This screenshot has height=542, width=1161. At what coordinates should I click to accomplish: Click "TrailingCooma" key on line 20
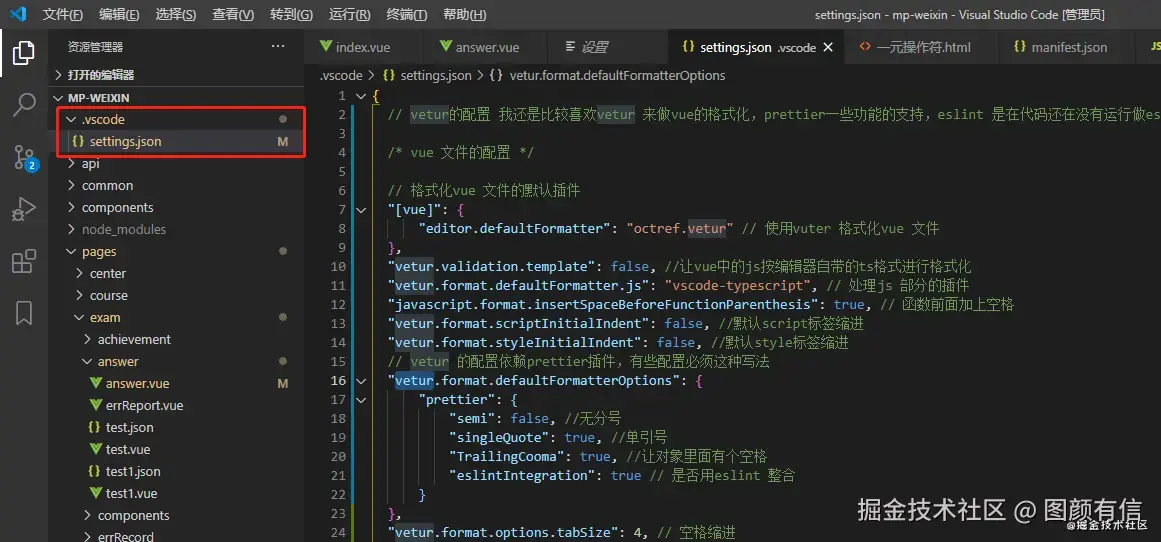pos(509,457)
